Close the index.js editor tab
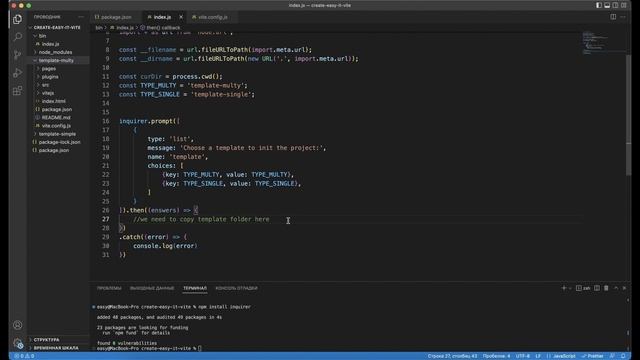640x360 pixels. [181, 17]
